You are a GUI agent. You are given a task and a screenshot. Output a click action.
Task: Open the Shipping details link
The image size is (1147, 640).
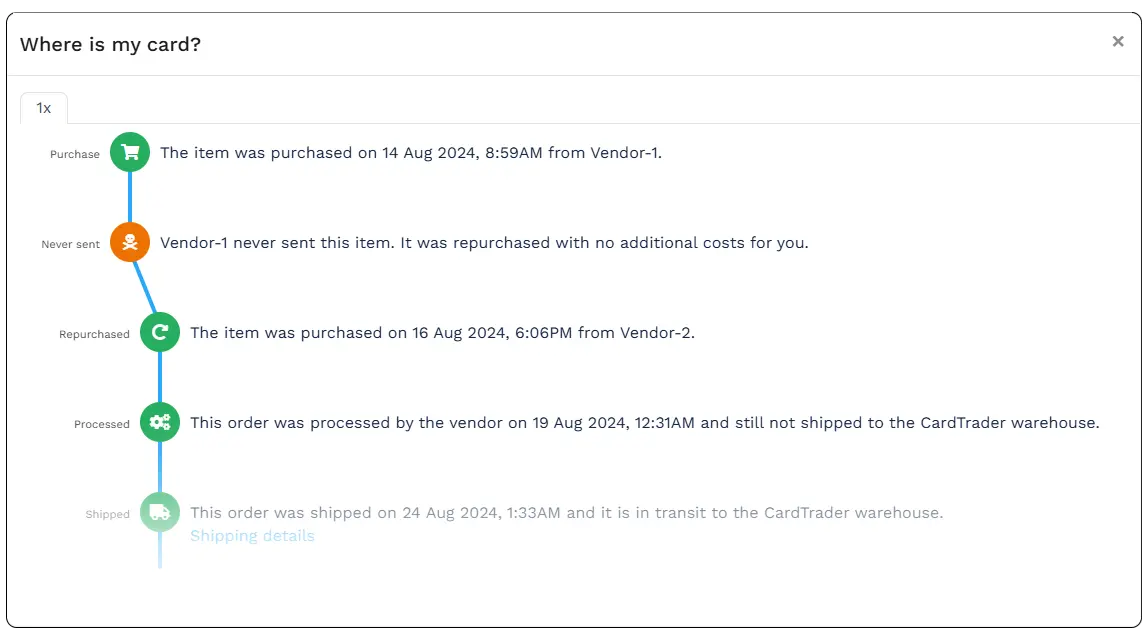pyautogui.click(x=252, y=536)
